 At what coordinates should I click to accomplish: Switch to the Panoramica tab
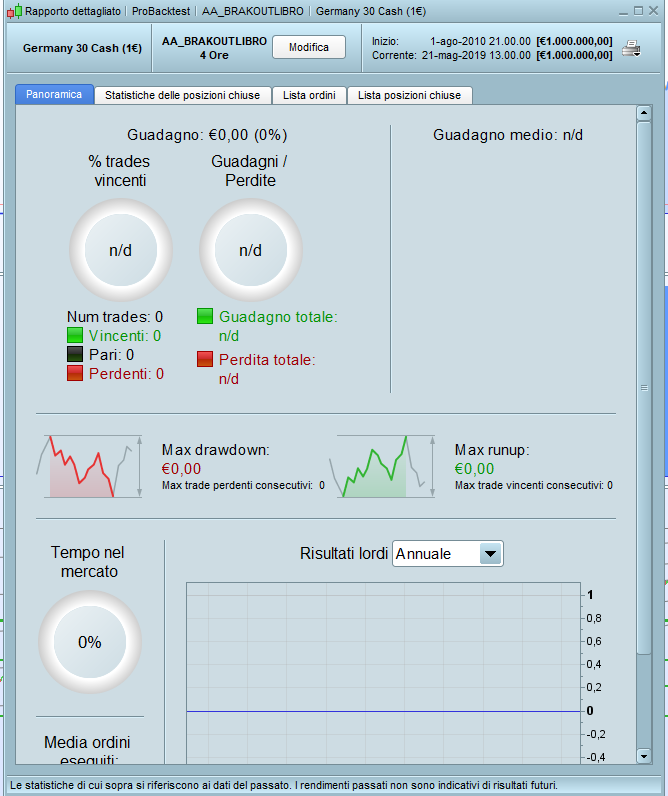[54, 94]
